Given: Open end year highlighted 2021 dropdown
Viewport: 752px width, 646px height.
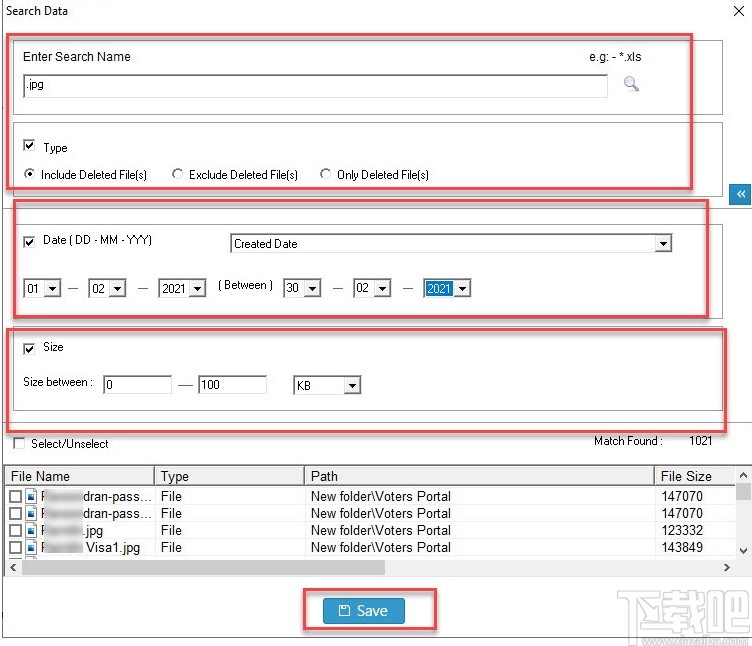Looking at the screenshot, I should (x=462, y=289).
